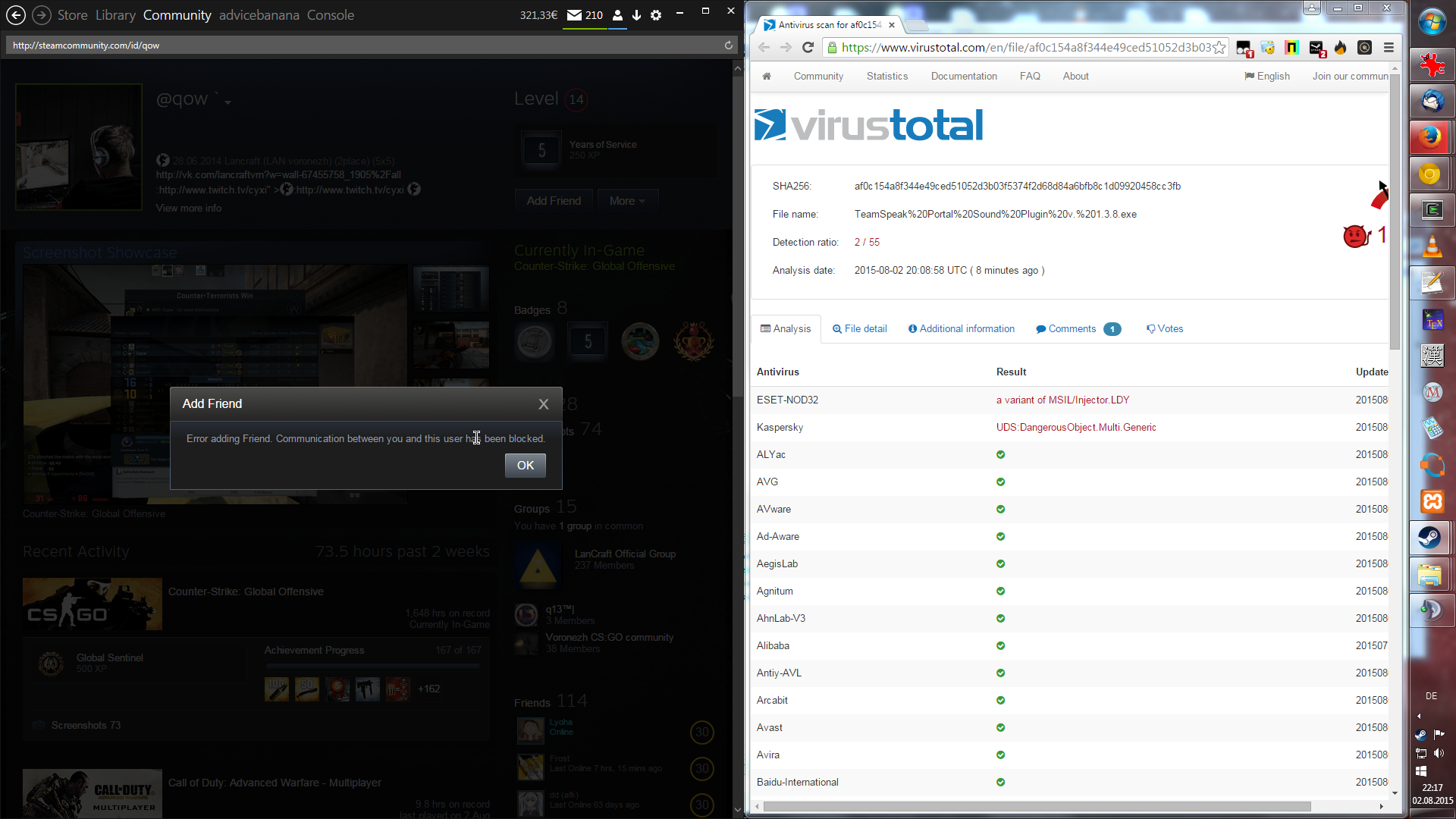This screenshot has width=1456, height=819.
Task: Open Steam settings gear icon
Action: point(657,15)
